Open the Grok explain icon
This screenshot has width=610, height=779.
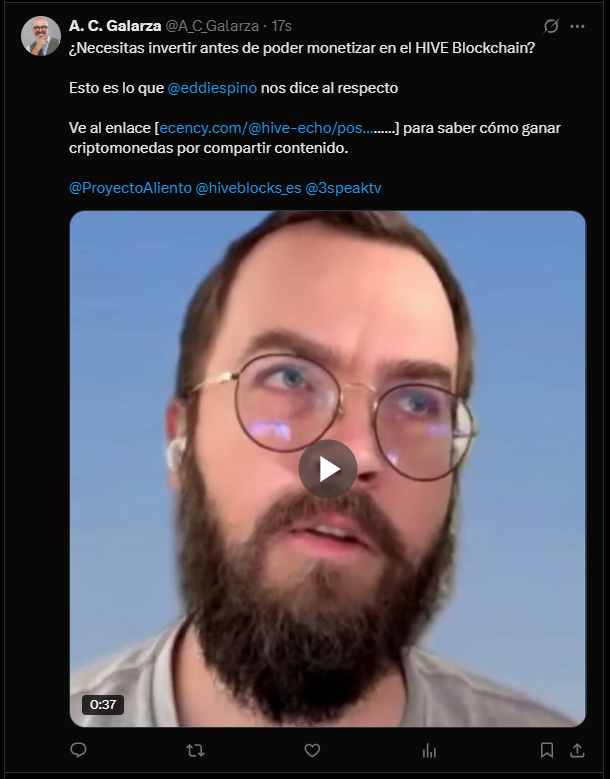coord(550,26)
